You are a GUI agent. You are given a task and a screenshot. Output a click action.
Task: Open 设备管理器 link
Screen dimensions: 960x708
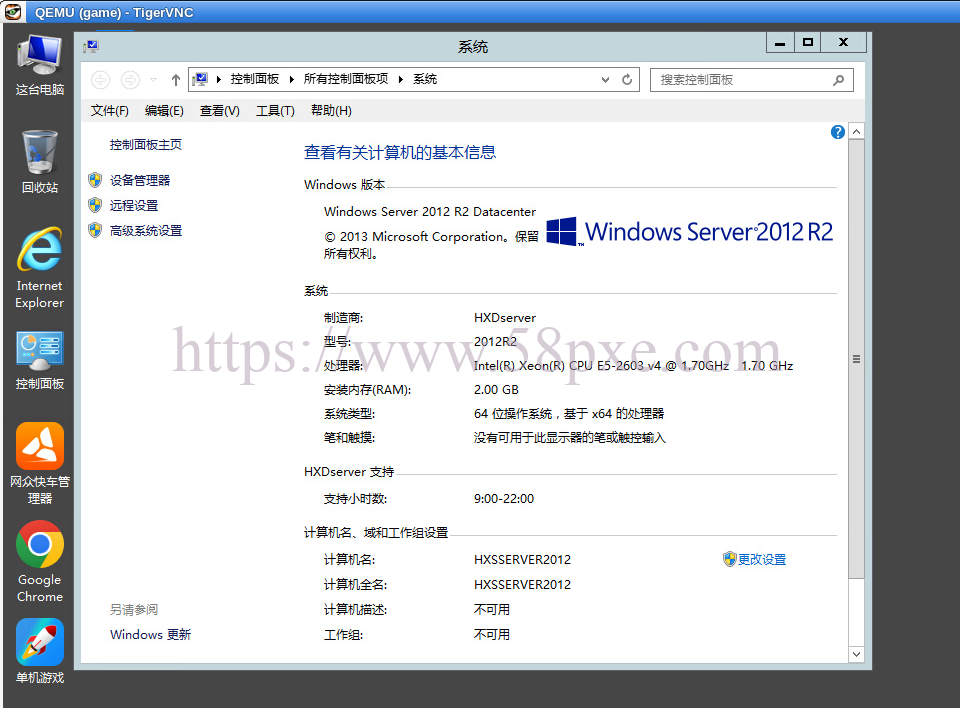(140, 181)
